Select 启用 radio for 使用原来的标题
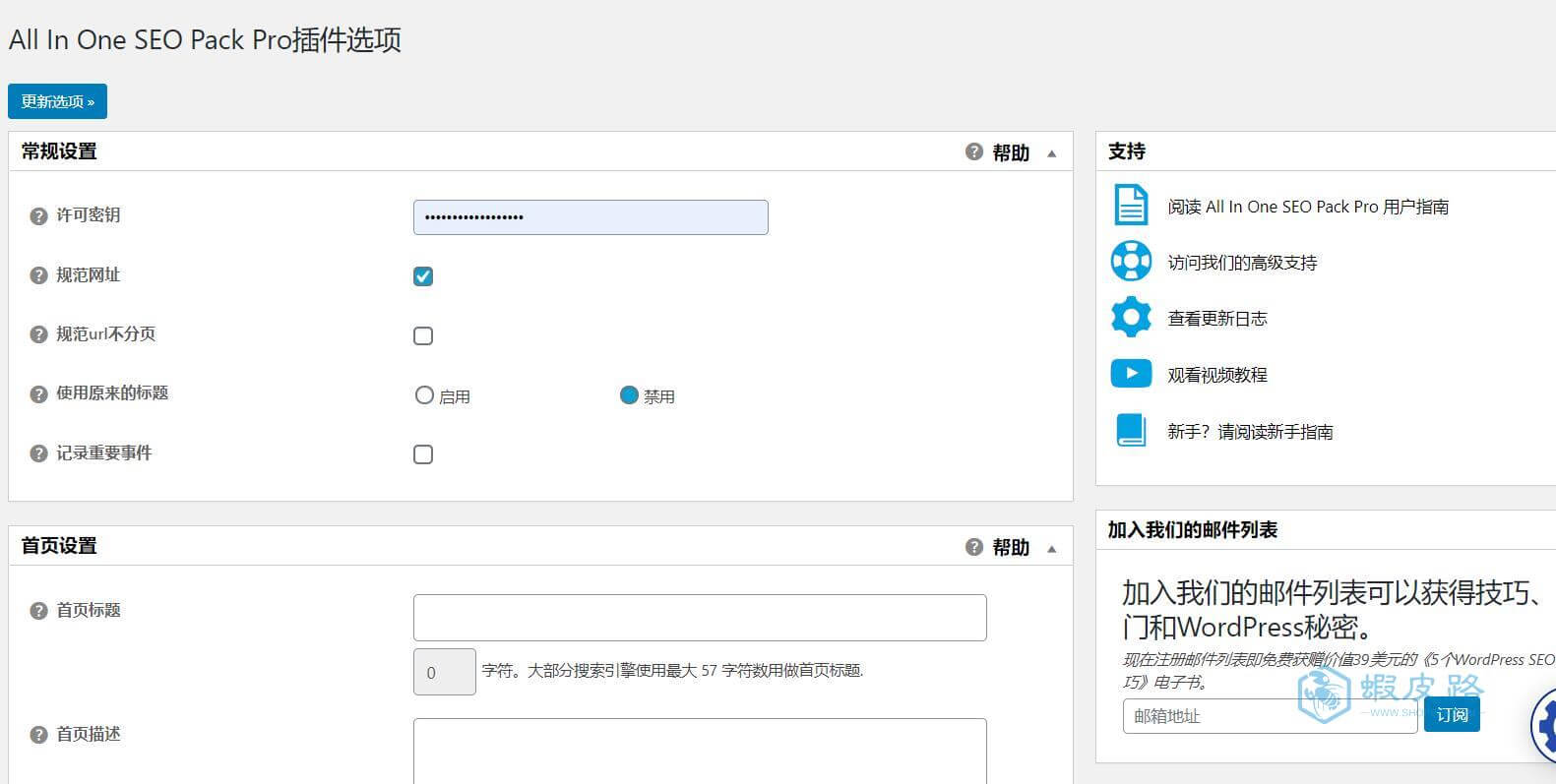1556x784 pixels. pos(424,395)
